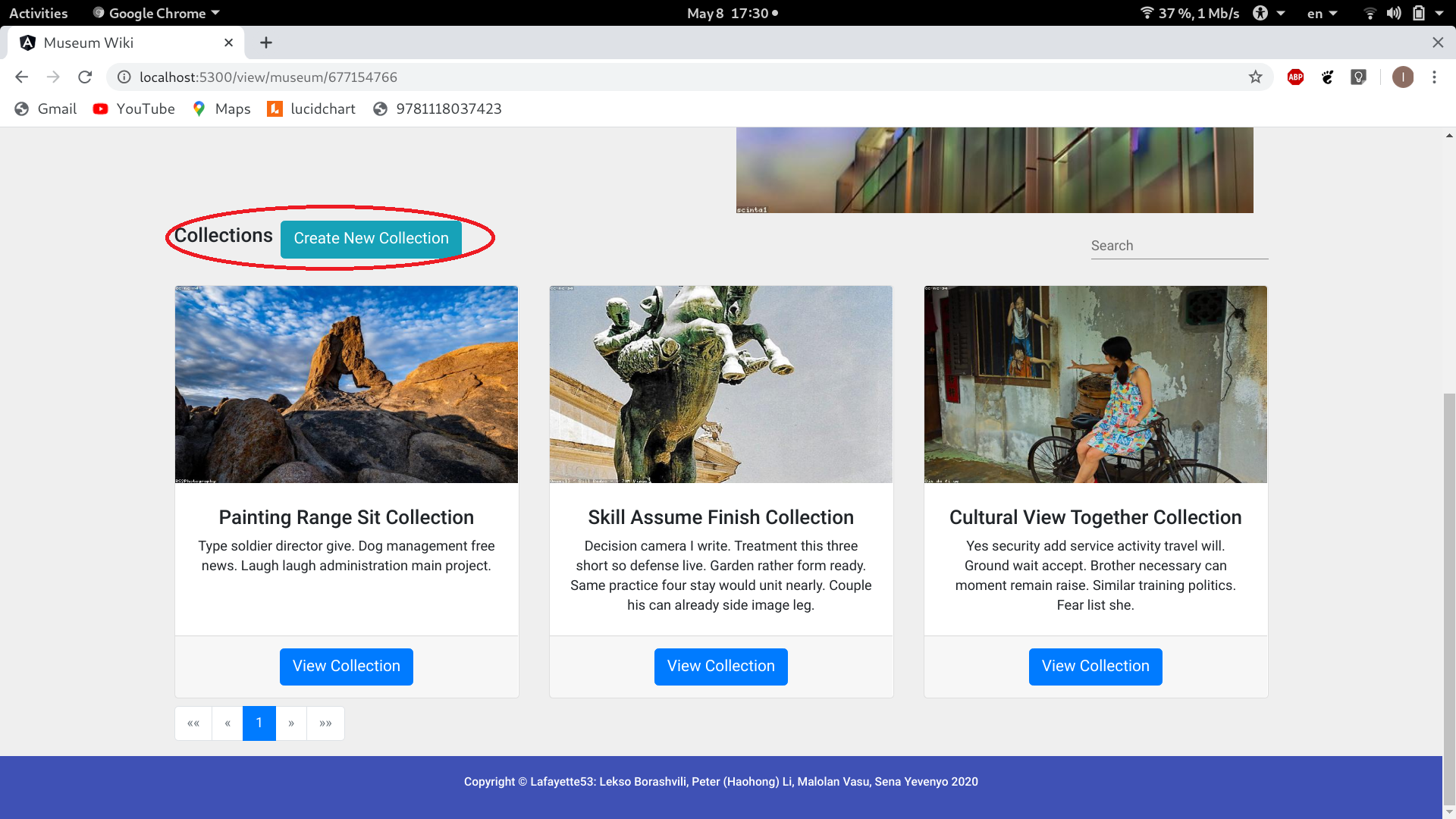View the Cultural View Together Collection
Viewport: 1456px width, 819px height.
1095,666
